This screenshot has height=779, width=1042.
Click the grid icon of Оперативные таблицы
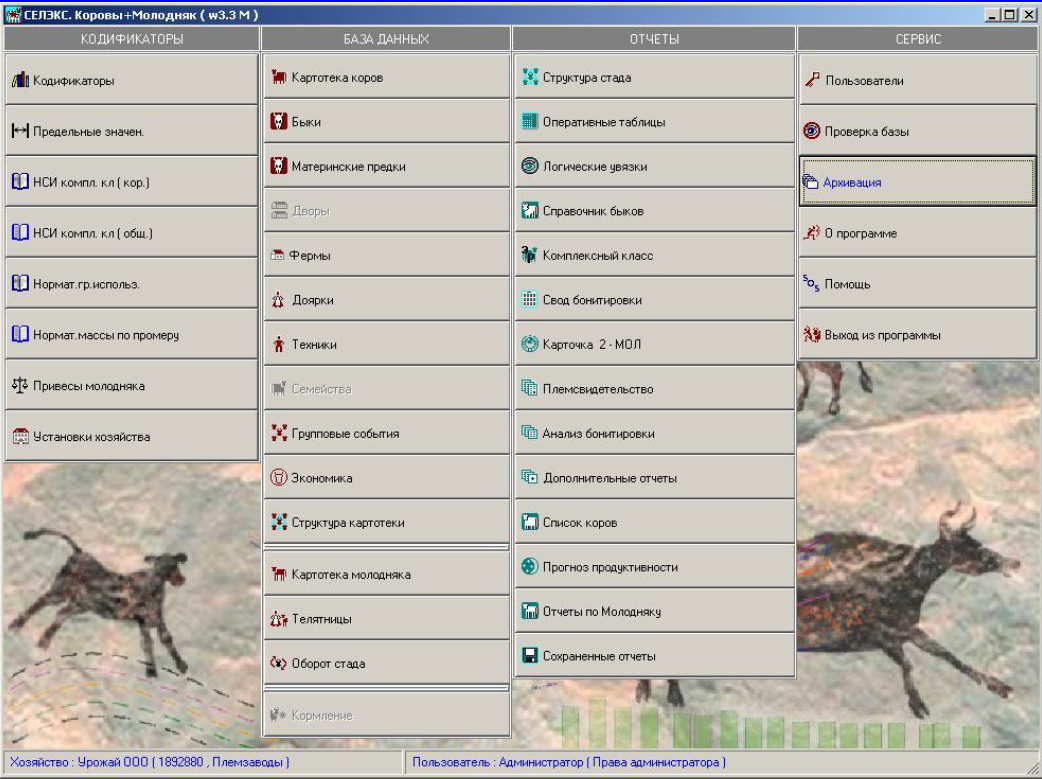(x=530, y=122)
